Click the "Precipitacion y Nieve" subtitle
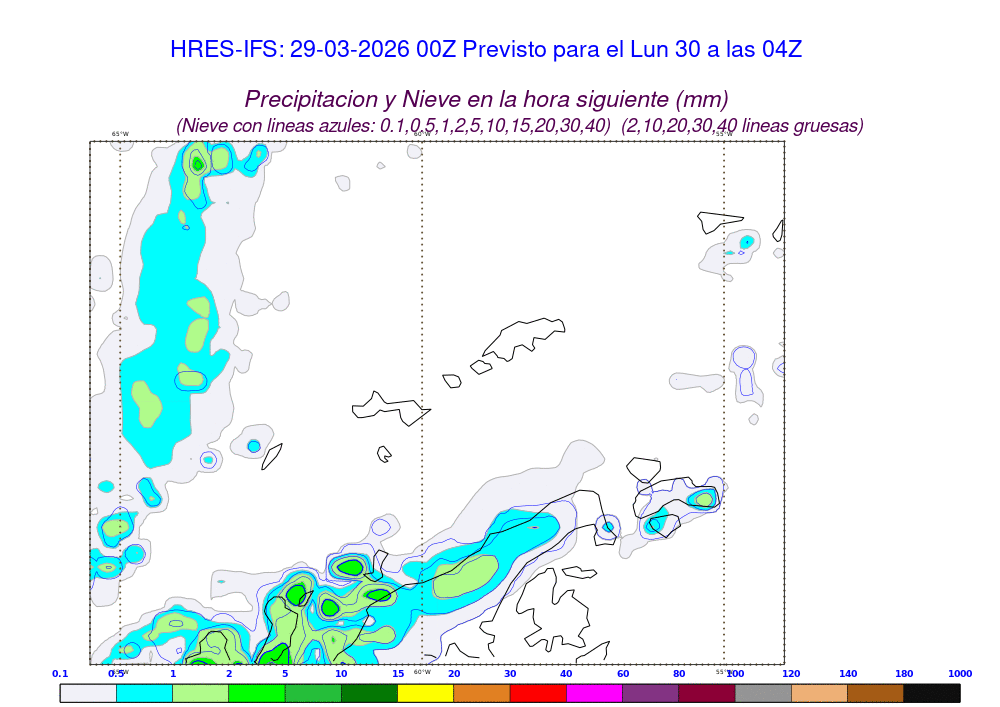 tap(486, 100)
